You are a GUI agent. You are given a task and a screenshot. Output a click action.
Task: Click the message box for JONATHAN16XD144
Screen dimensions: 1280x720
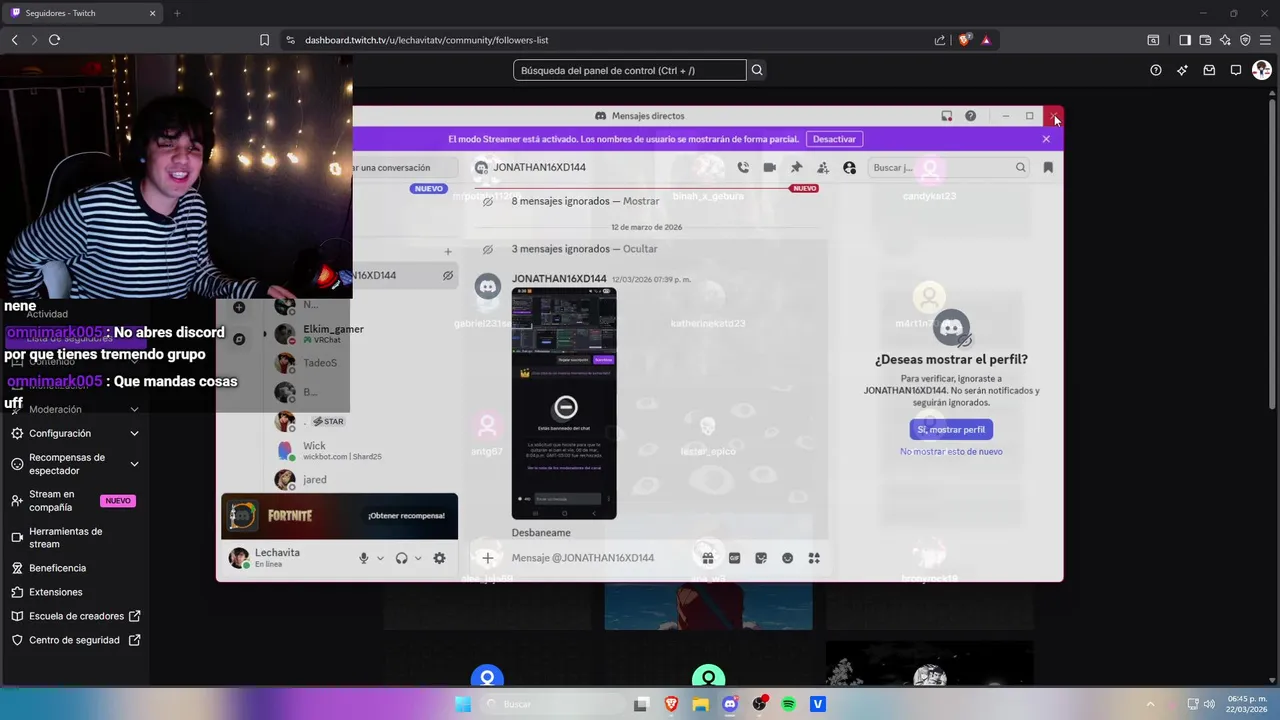coord(600,558)
